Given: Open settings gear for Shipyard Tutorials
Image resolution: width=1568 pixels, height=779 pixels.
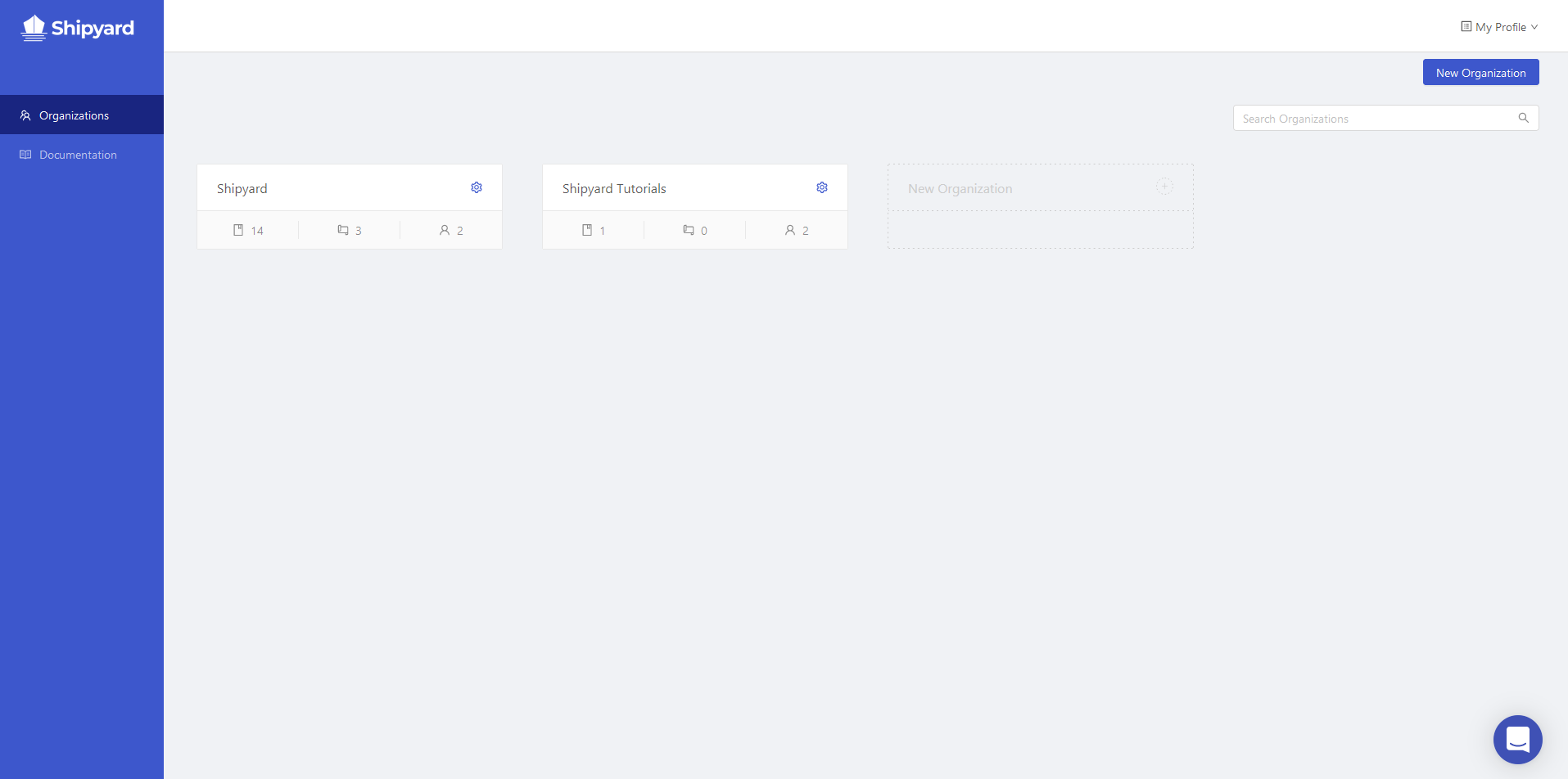Looking at the screenshot, I should pyautogui.click(x=822, y=187).
